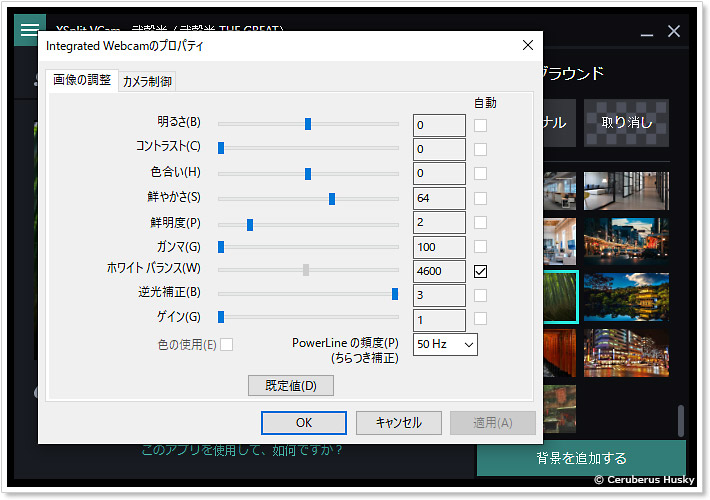Click the このアプリを使用して、如何ですか？ link
The image size is (710, 500).
(242, 450)
